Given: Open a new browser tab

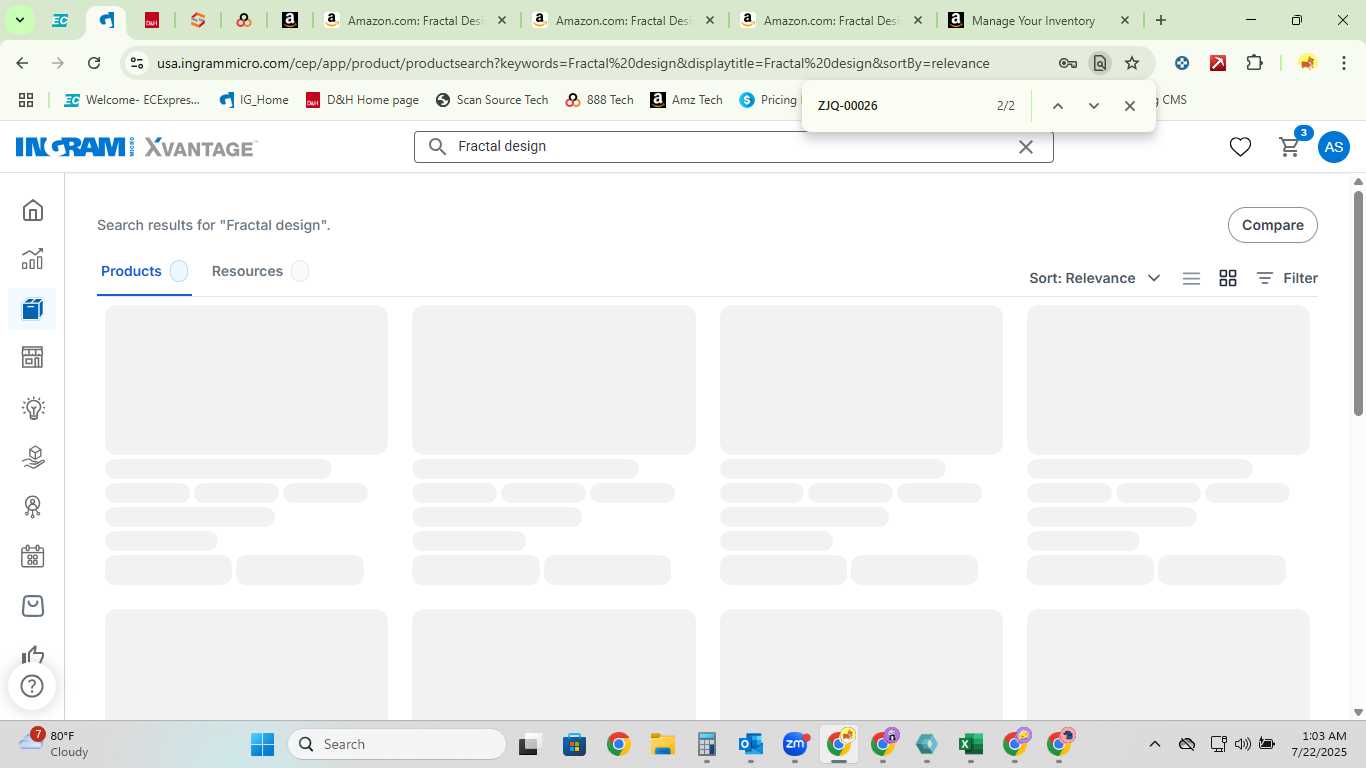Looking at the screenshot, I should tap(1160, 20).
